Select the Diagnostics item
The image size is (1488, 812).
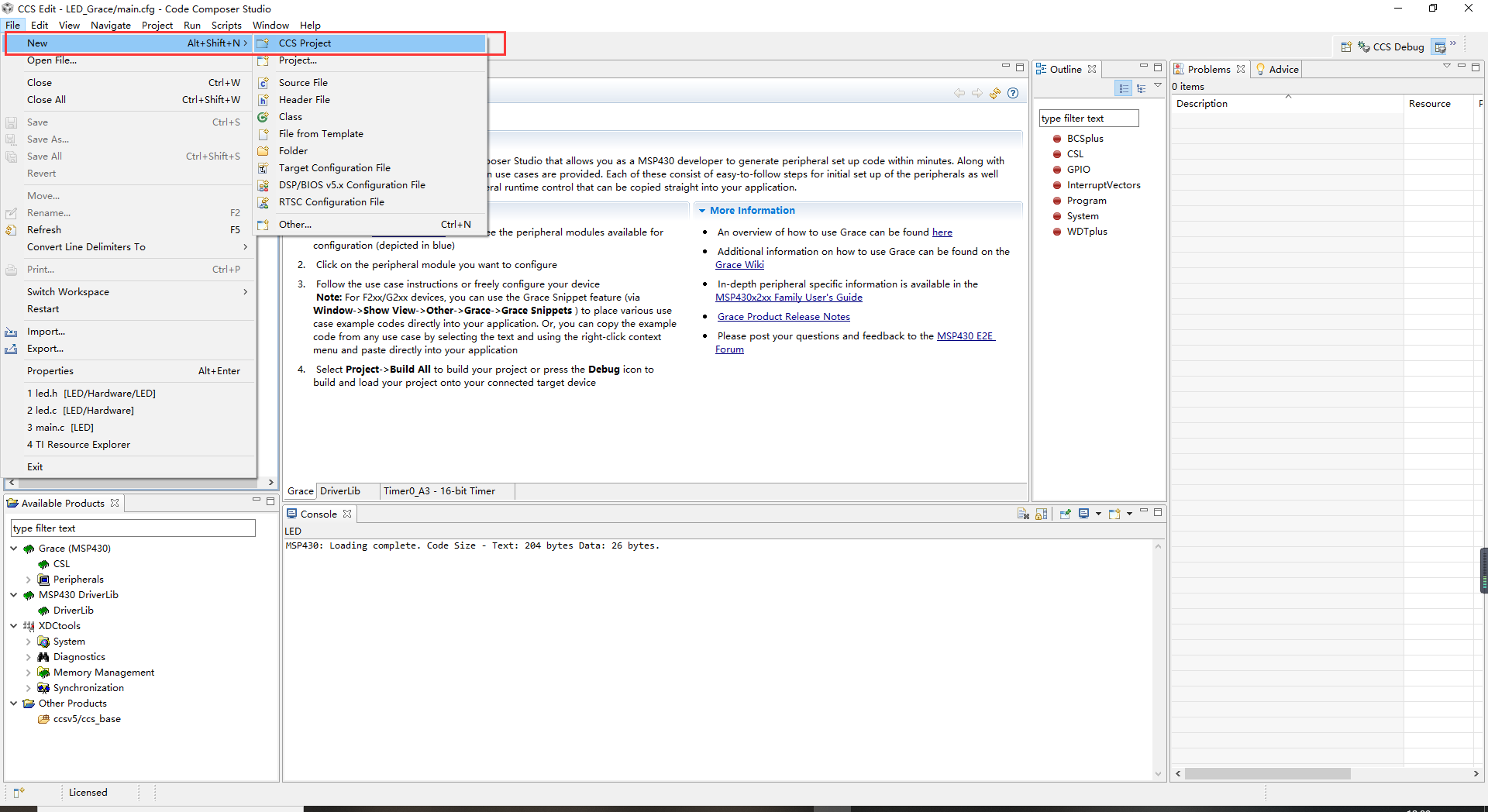pyautogui.click(x=79, y=657)
